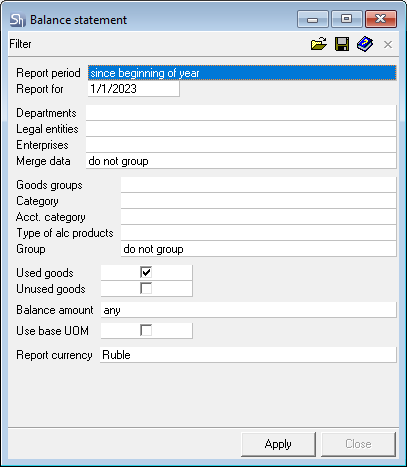
Task: Maximize the Balance statement window
Action: click(347, 19)
